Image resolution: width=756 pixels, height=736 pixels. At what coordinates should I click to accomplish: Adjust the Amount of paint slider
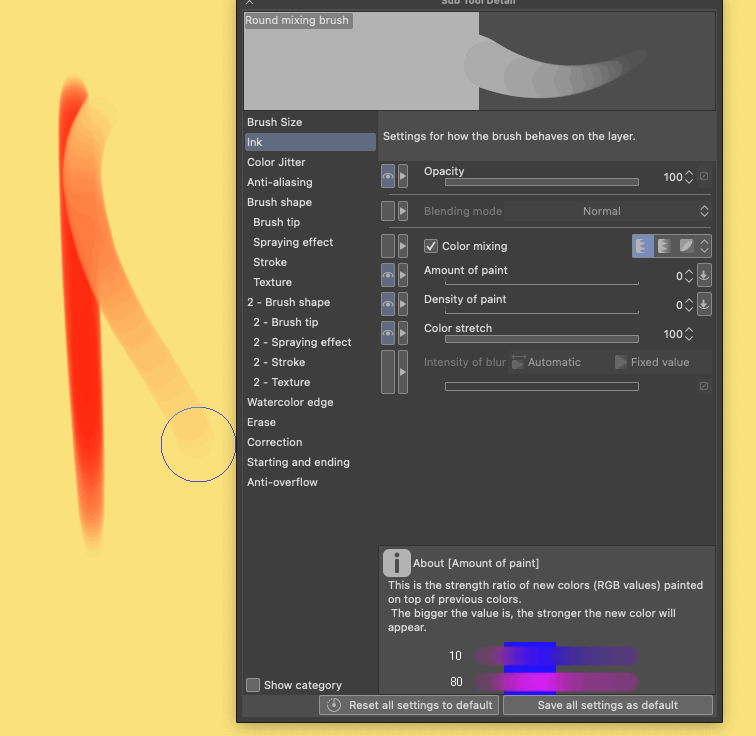tap(541, 282)
